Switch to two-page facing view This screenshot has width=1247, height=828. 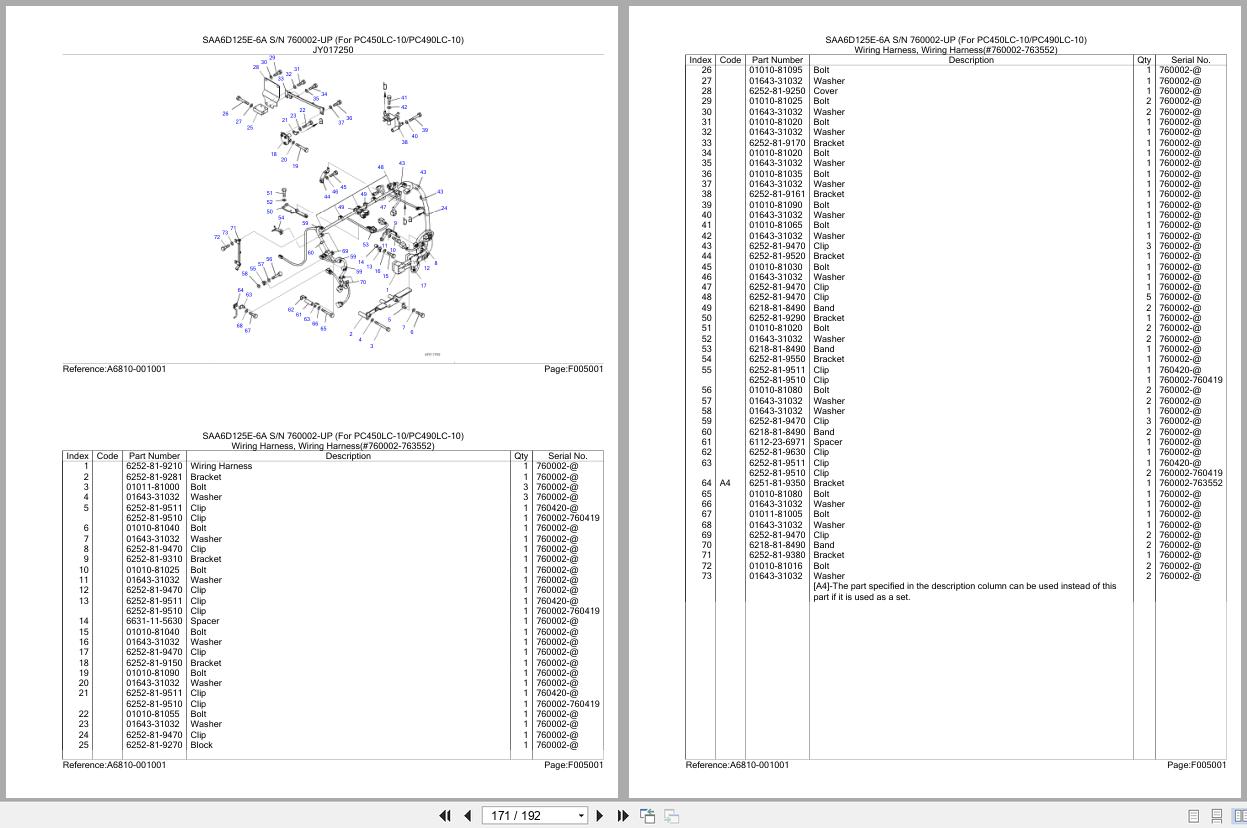tap(1239, 816)
